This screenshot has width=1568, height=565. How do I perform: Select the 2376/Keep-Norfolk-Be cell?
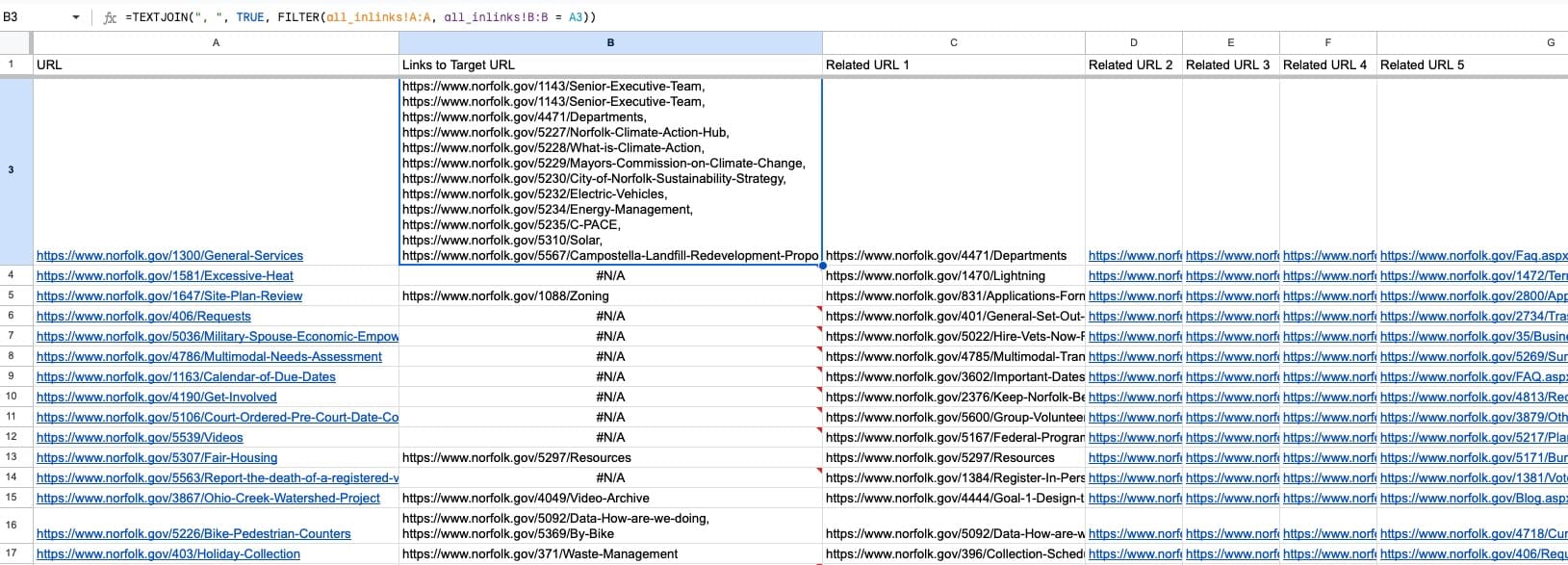(954, 398)
